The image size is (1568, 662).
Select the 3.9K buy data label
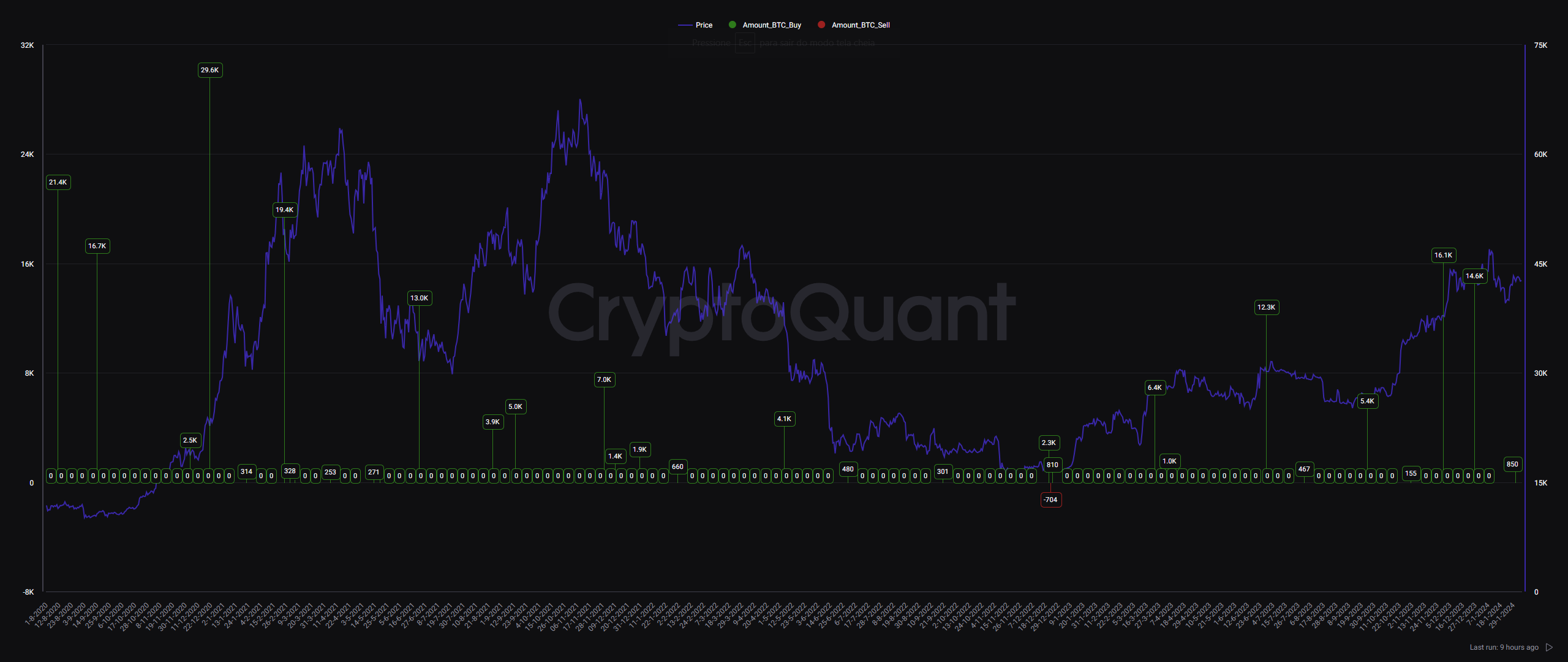493,422
